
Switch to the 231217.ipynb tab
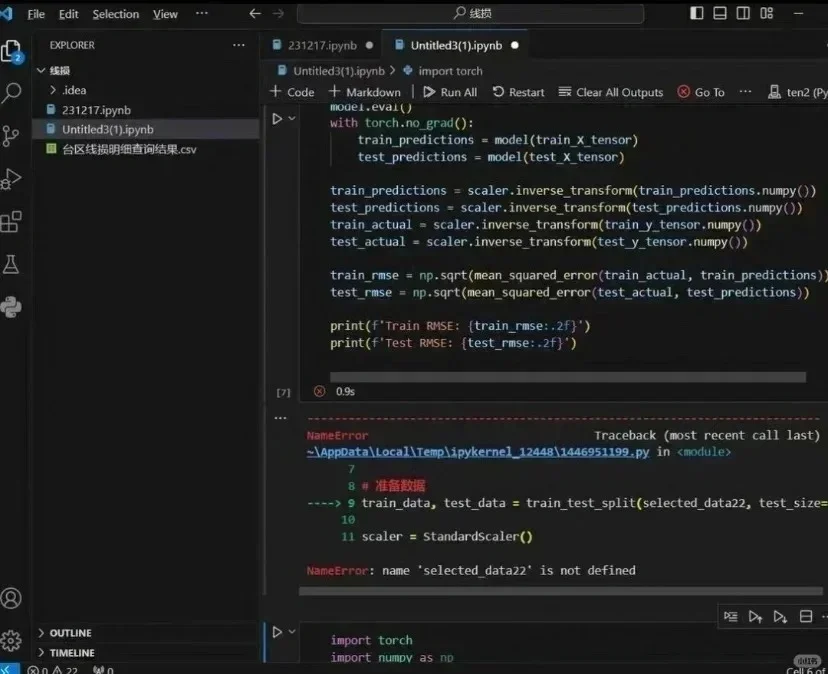322,45
